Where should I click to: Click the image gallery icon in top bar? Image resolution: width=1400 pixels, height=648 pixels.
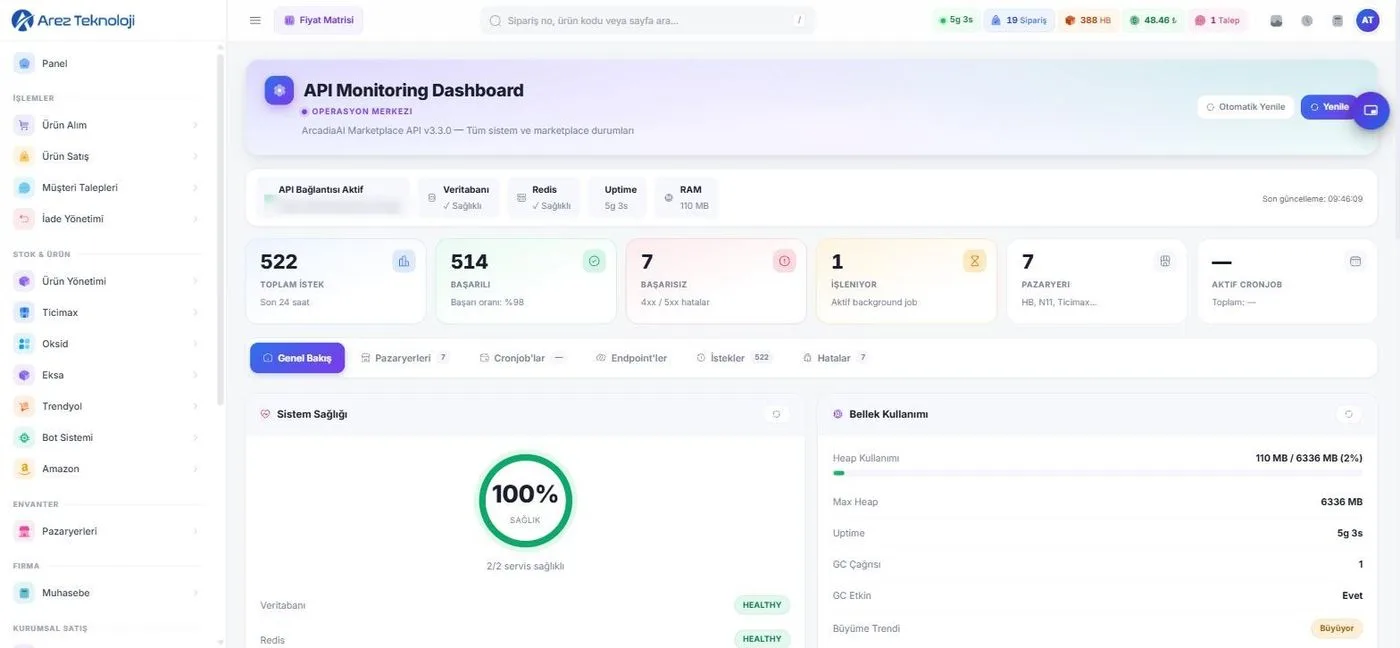(x=1276, y=20)
